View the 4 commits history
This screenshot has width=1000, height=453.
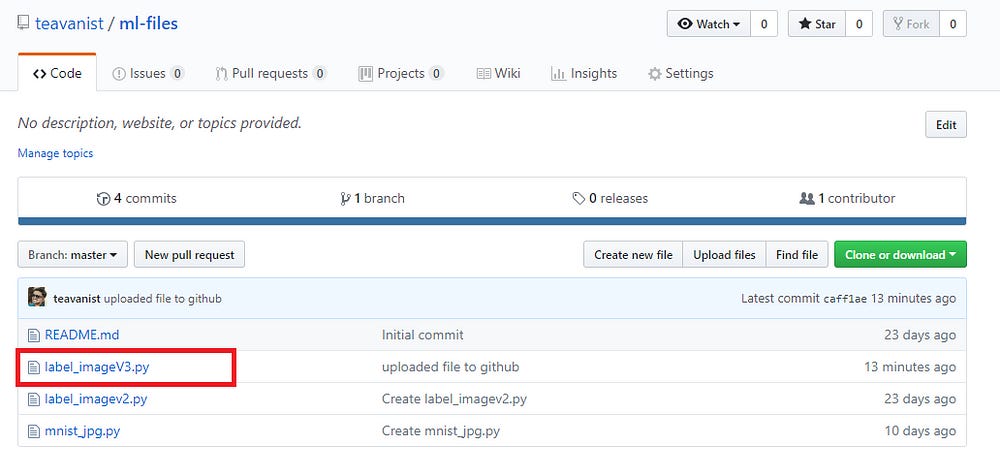pos(136,198)
